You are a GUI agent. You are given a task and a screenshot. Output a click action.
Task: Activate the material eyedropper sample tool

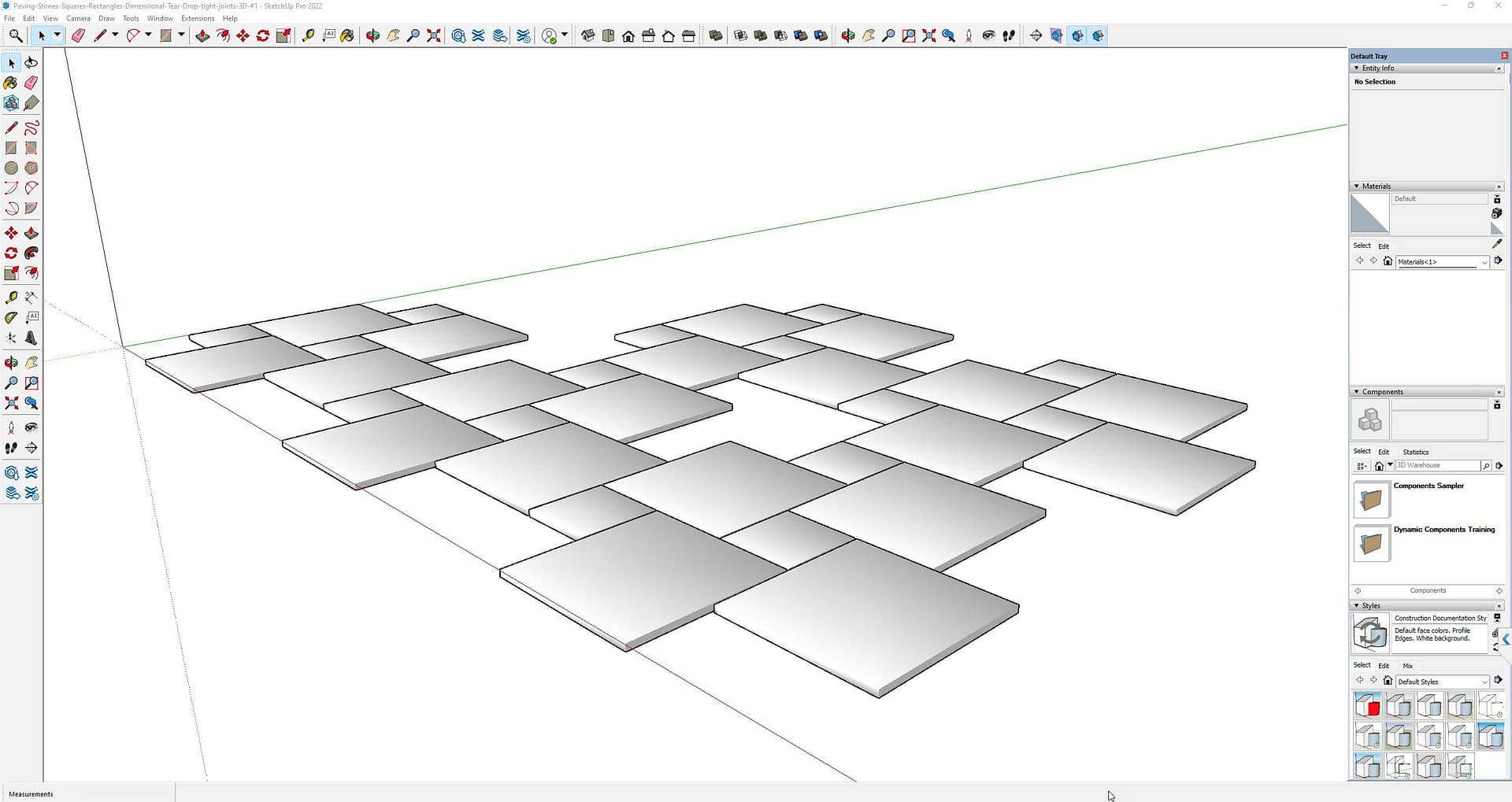(1497, 245)
